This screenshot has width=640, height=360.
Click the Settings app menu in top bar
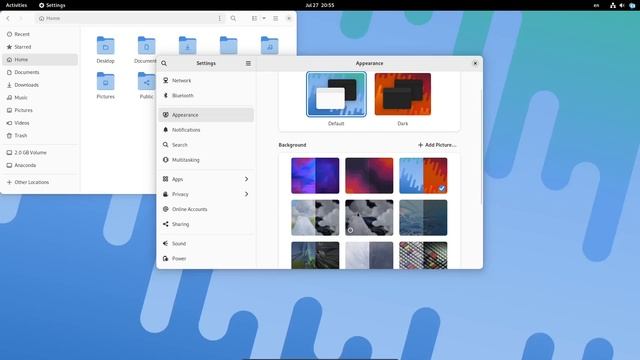[52, 5]
